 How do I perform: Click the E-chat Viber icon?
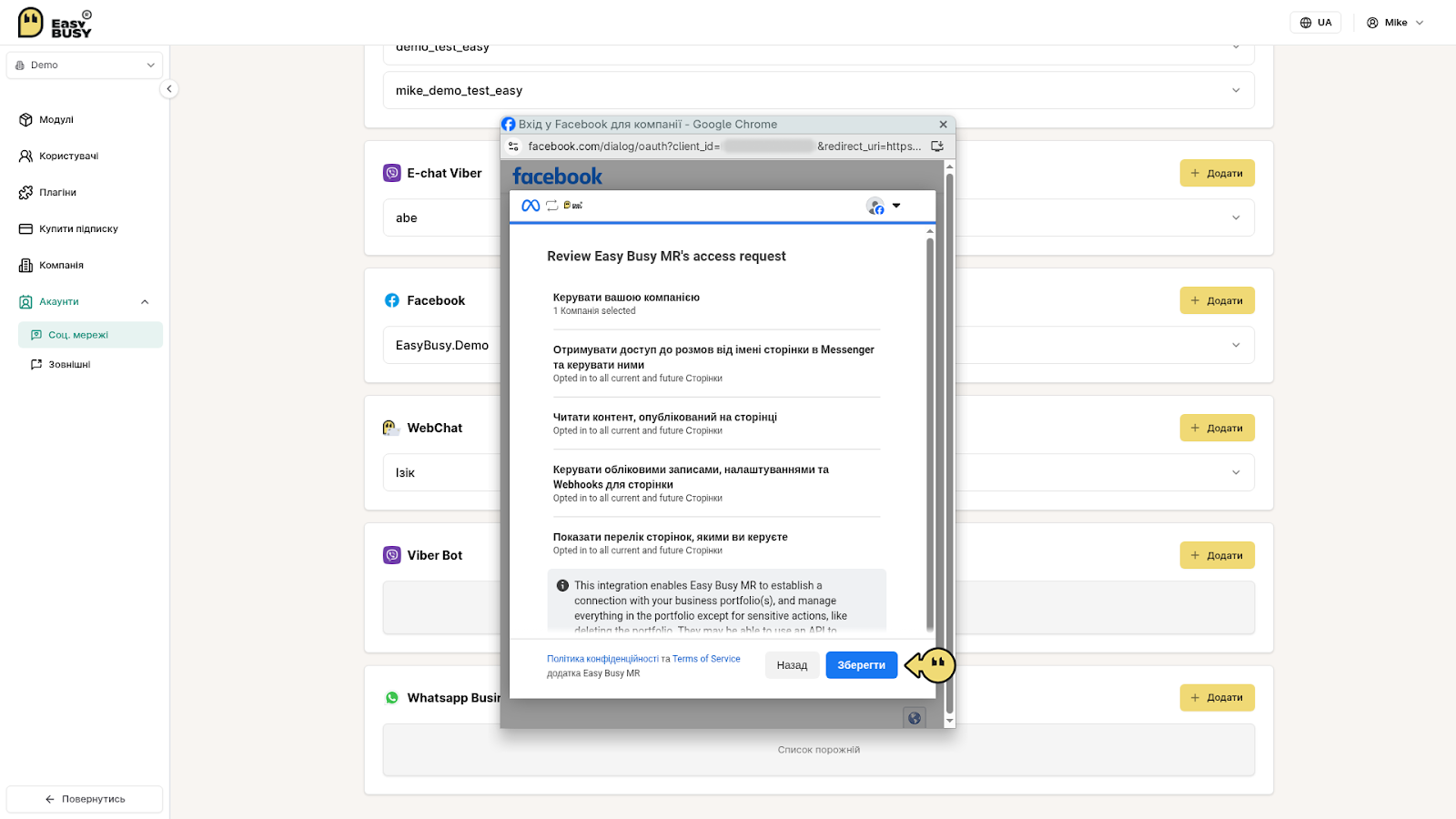392,173
